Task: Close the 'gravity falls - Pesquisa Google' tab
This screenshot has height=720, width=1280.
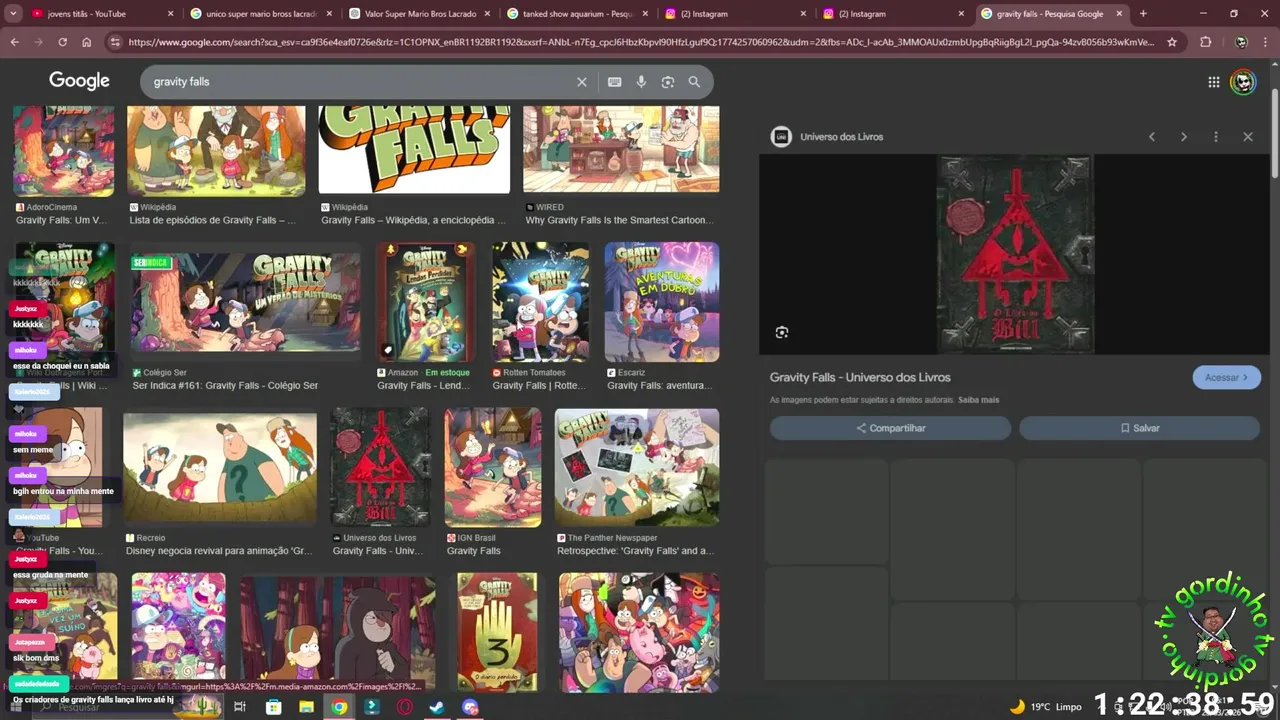Action: 1120,14
